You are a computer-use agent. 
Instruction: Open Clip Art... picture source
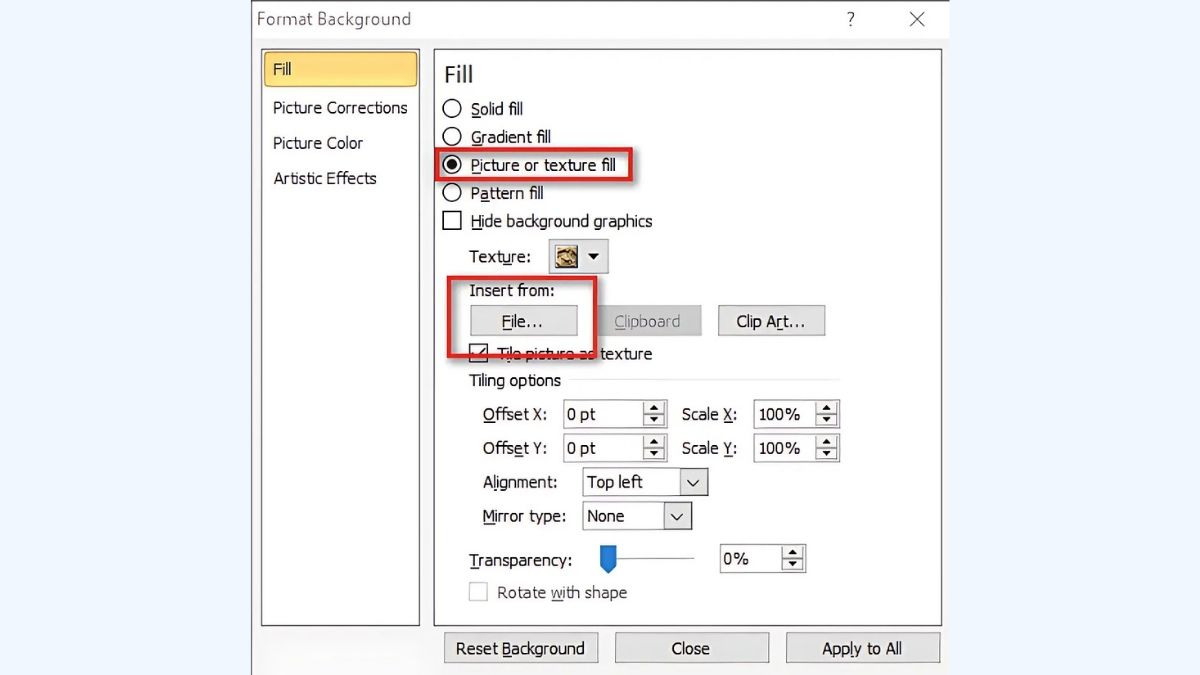(x=771, y=321)
